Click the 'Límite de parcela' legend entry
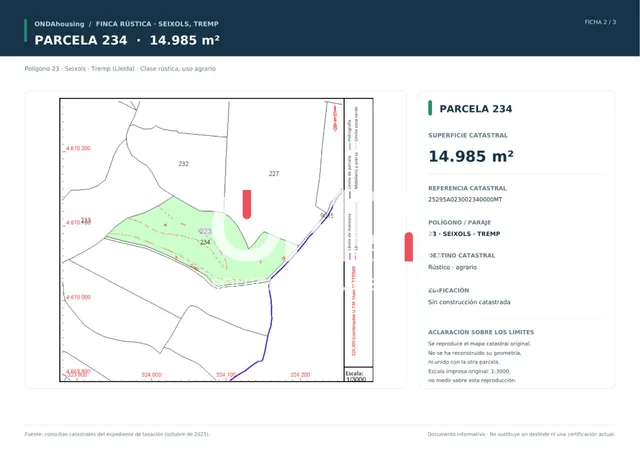Screen dimensions: 640x452 coord(349,176)
